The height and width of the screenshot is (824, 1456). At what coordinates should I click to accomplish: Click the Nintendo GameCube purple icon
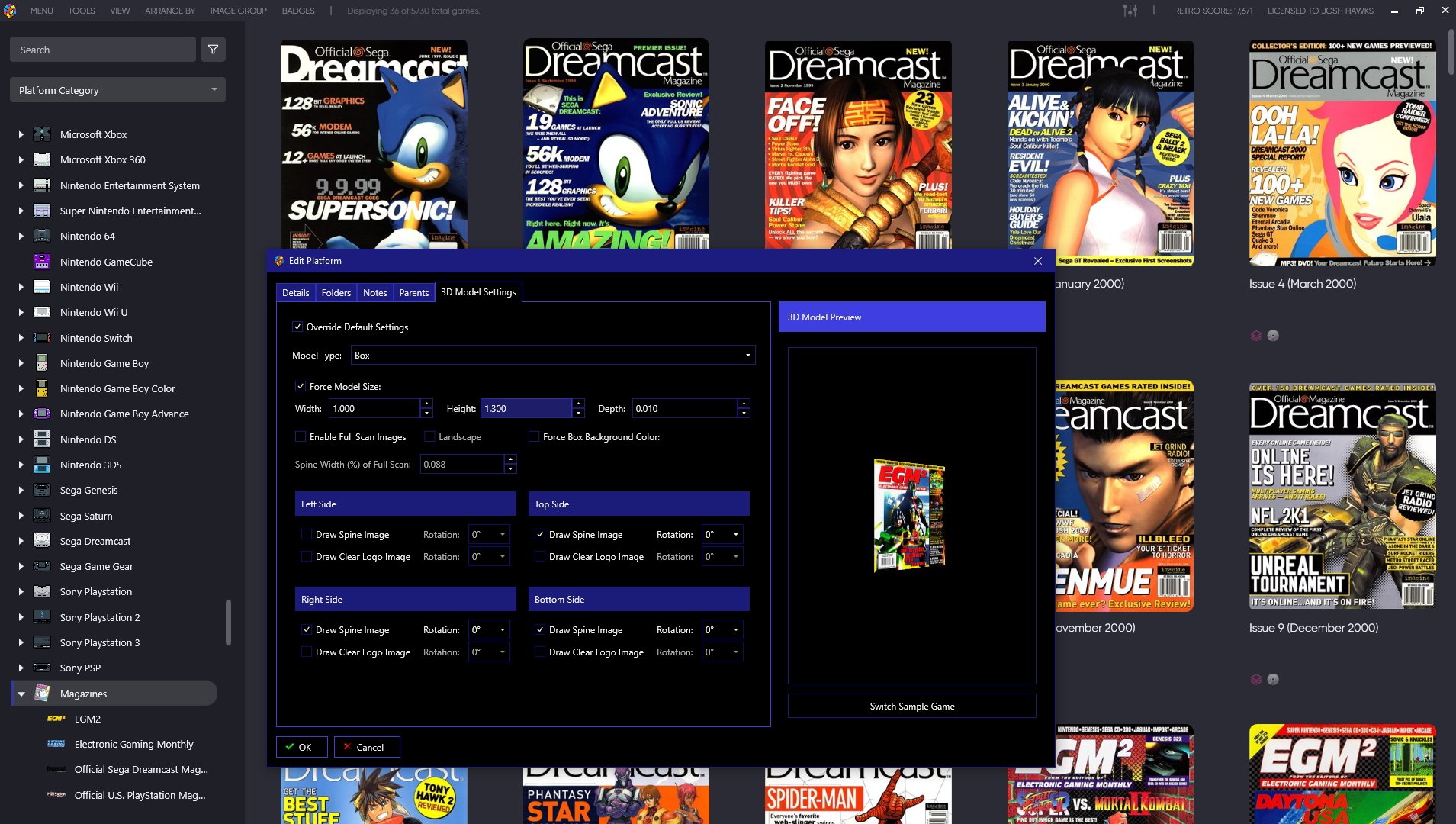42,262
